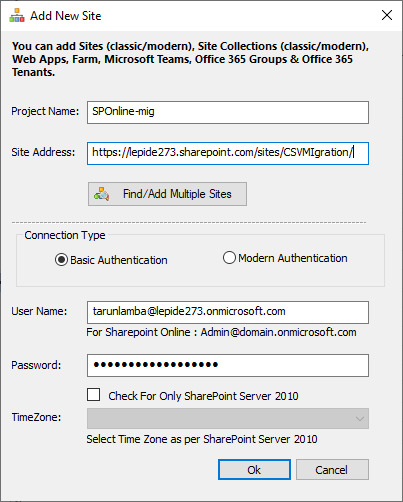Click the For Sharepoint Online hint text
The image size is (403, 502).
(221, 332)
